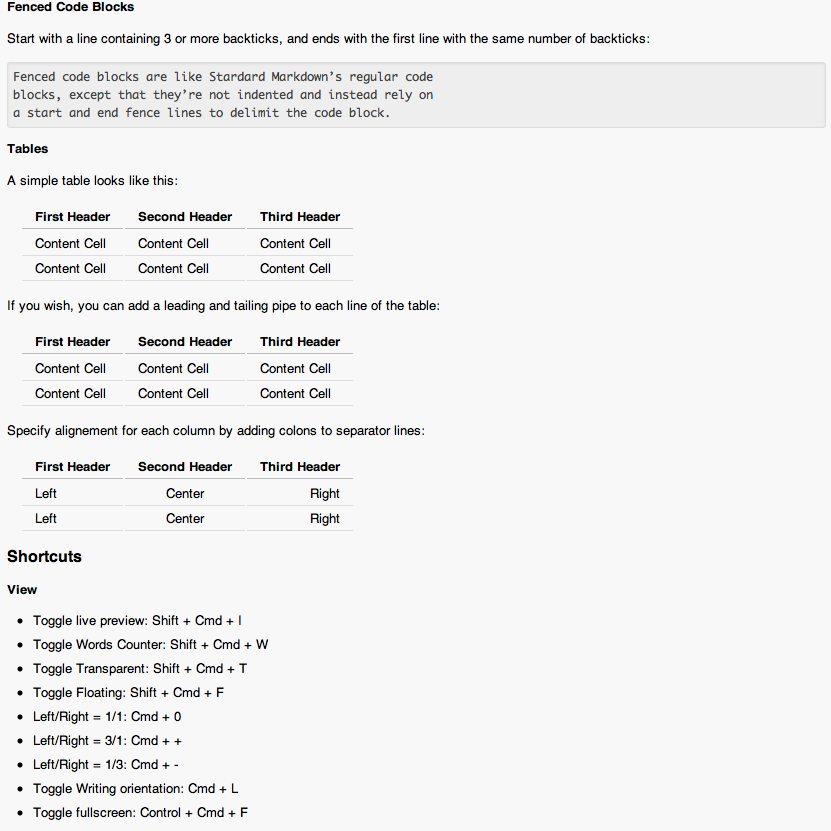Click the leading and tailing pipe sentence
This screenshot has height=831, width=831.
(223, 306)
